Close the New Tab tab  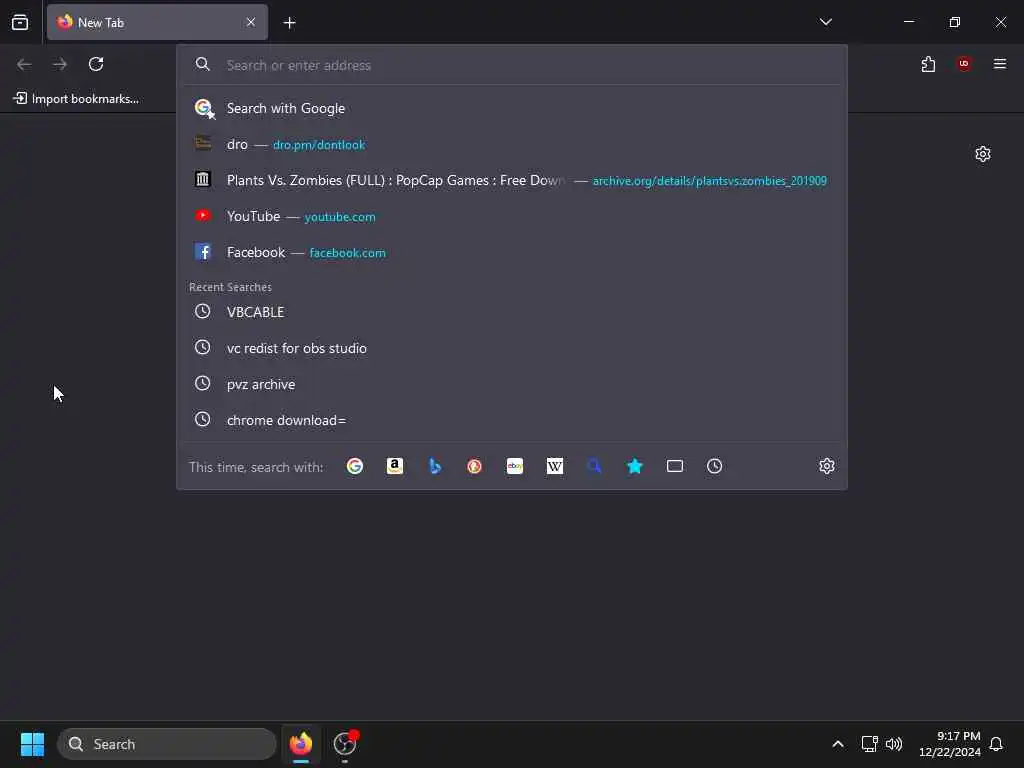pos(251,22)
